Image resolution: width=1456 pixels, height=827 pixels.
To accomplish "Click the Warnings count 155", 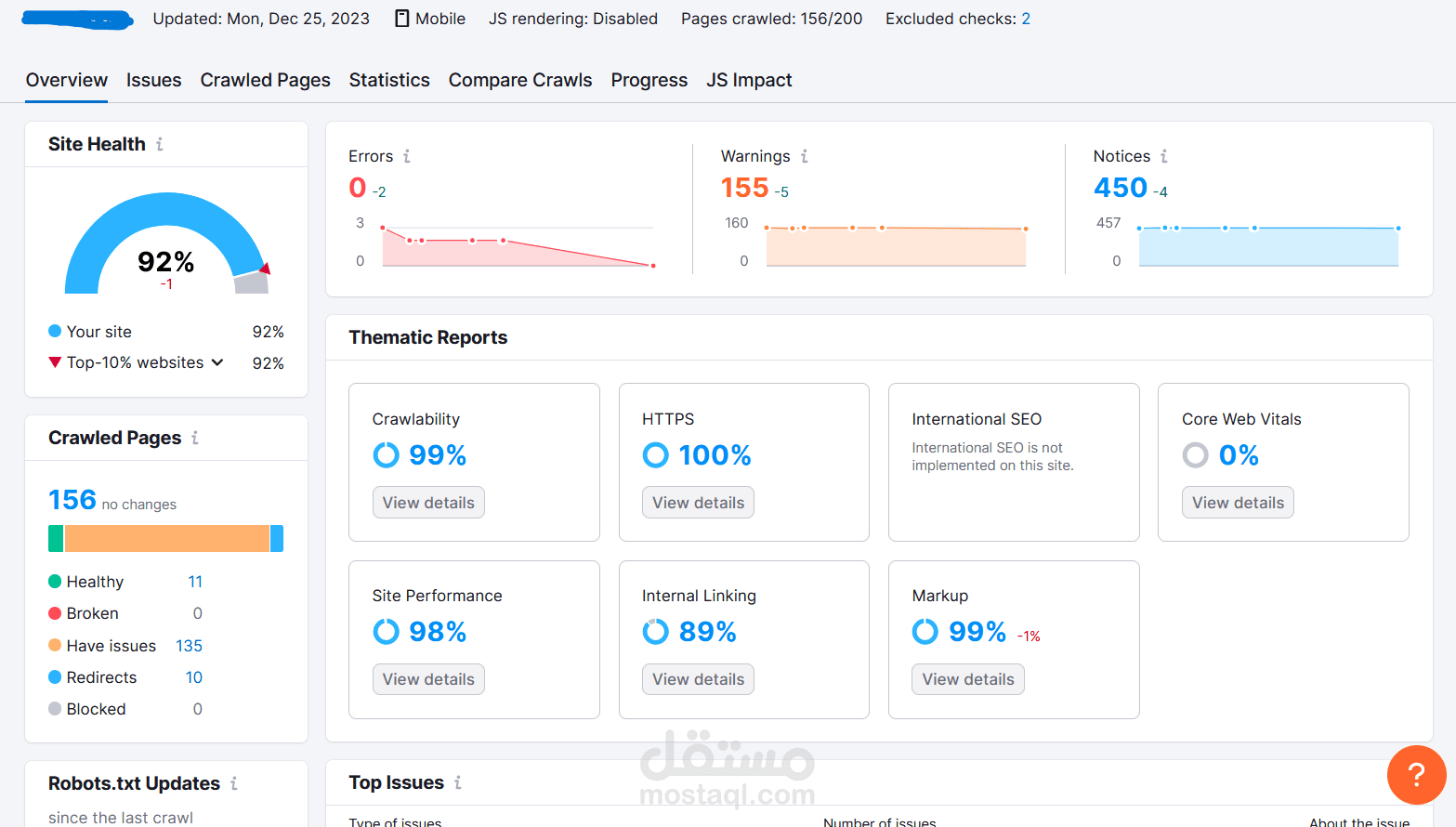I will click(x=745, y=188).
